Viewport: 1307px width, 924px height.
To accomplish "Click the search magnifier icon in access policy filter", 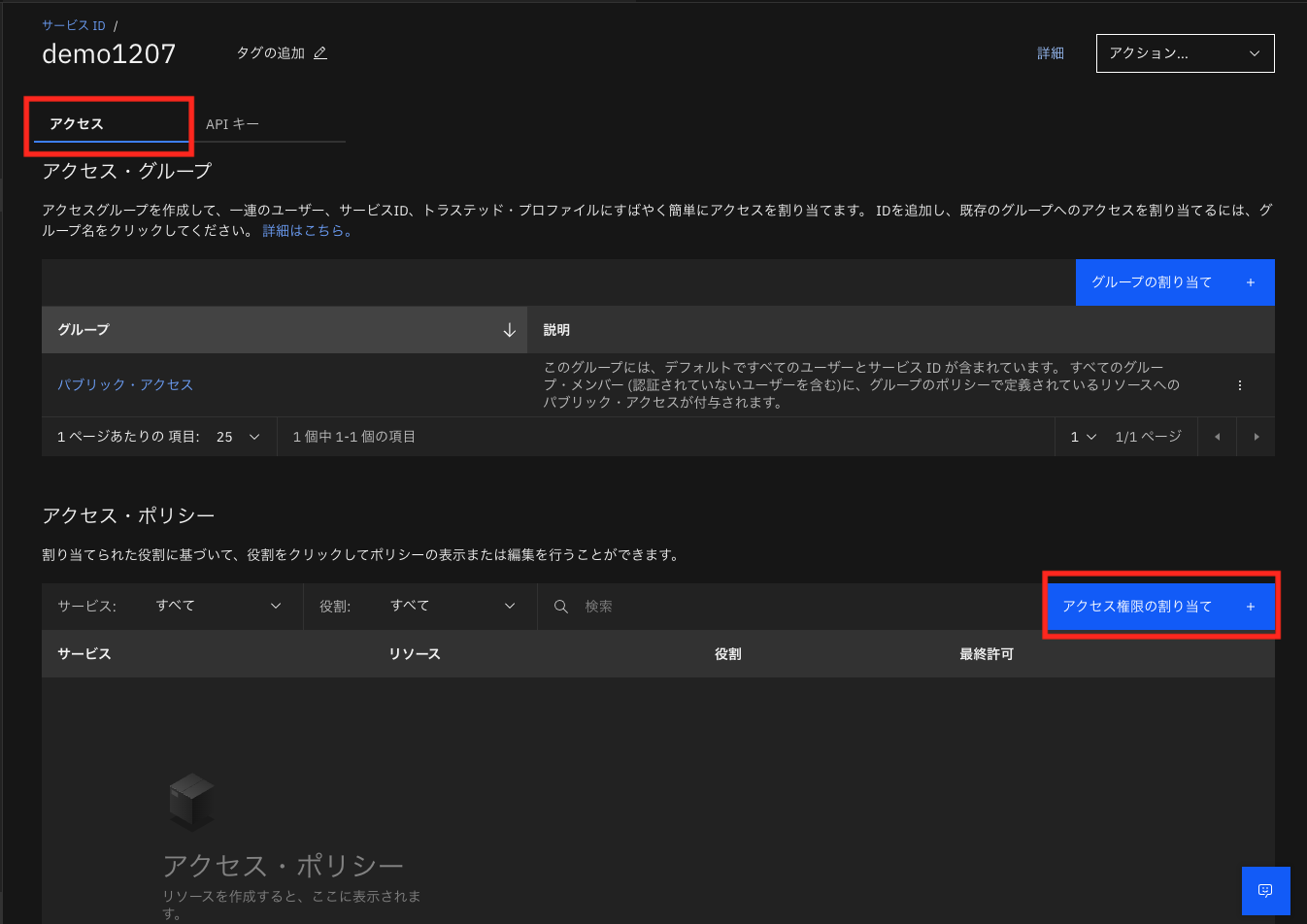I will 561,606.
